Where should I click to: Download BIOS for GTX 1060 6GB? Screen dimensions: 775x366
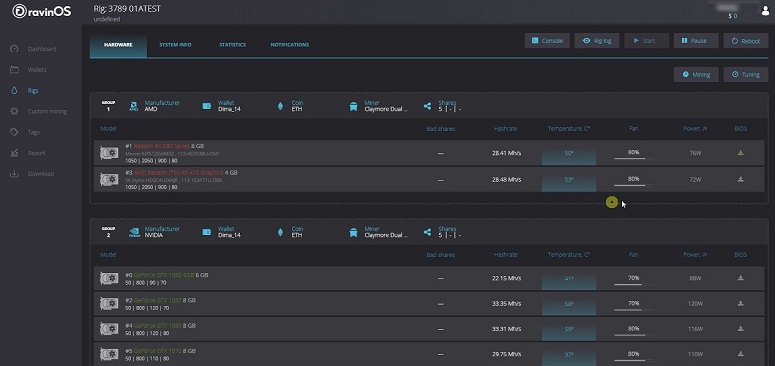(x=740, y=278)
